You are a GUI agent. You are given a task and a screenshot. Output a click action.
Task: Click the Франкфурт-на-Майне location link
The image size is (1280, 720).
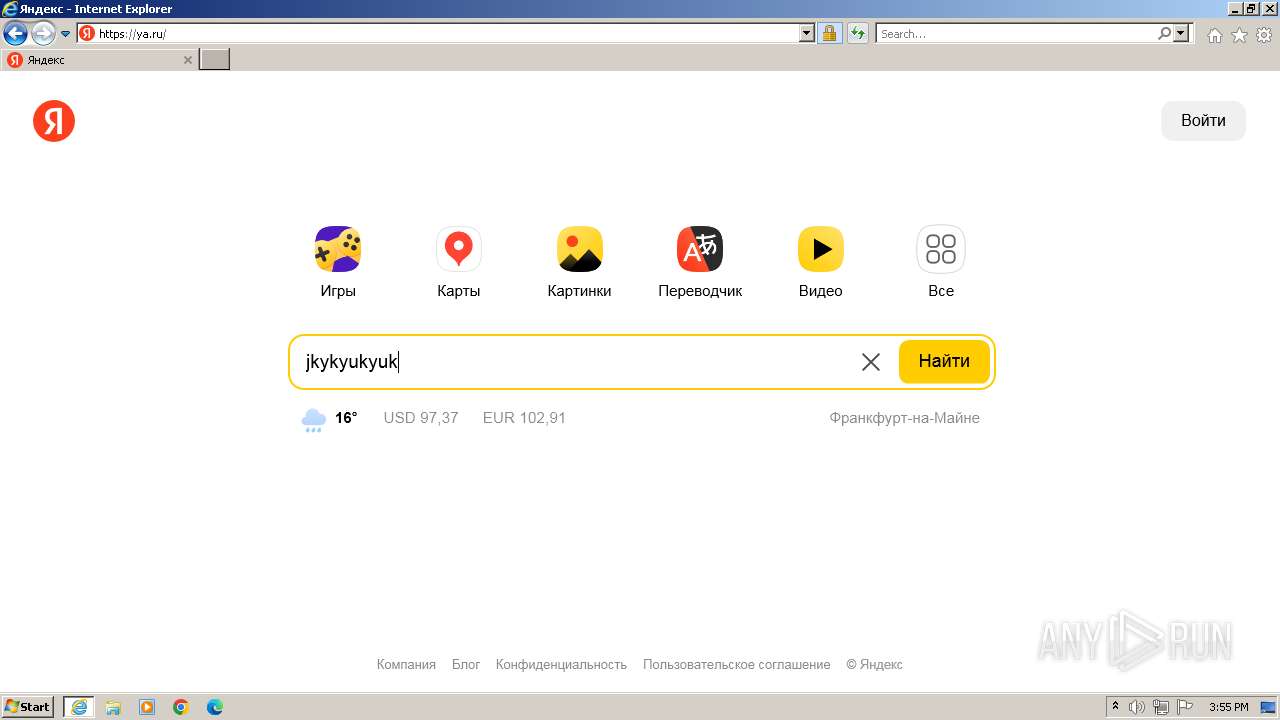click(904, 418)
